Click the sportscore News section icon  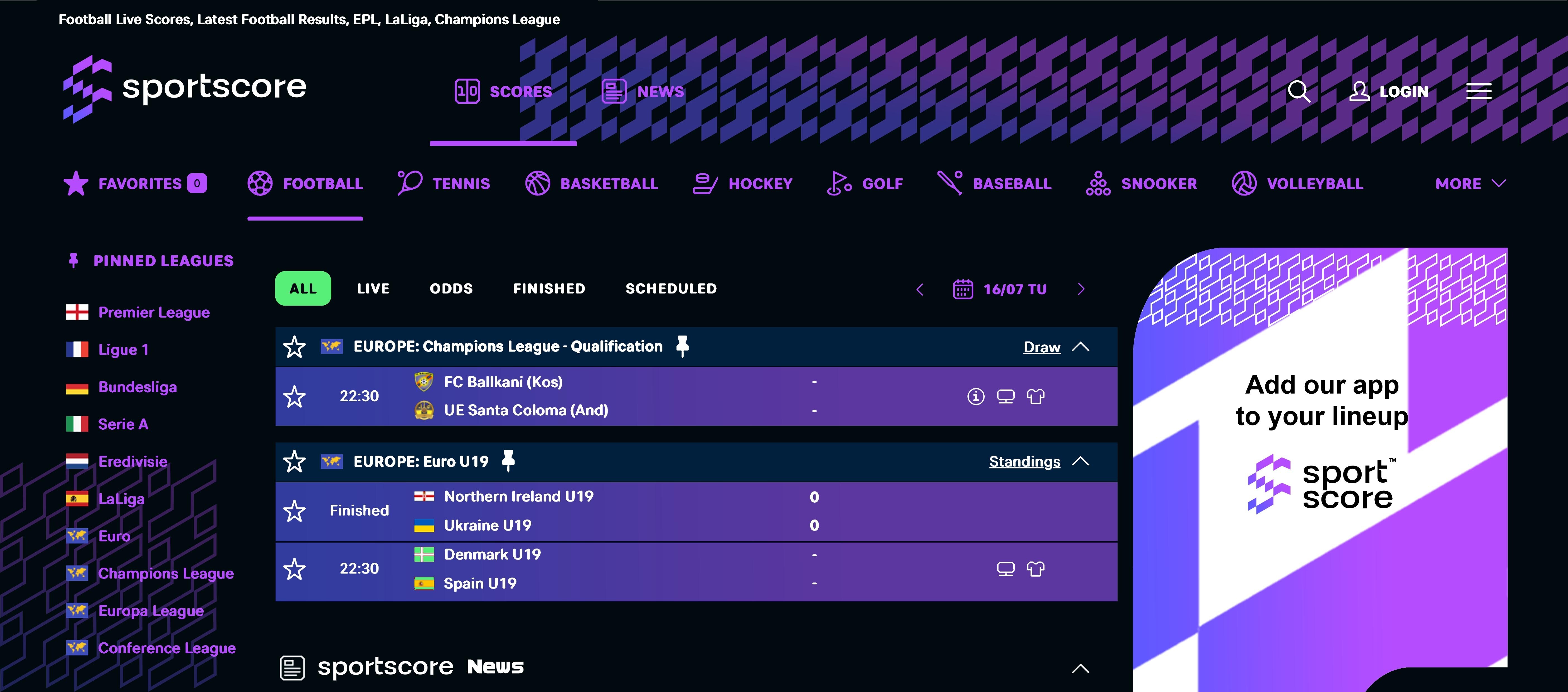click(292, 668)
